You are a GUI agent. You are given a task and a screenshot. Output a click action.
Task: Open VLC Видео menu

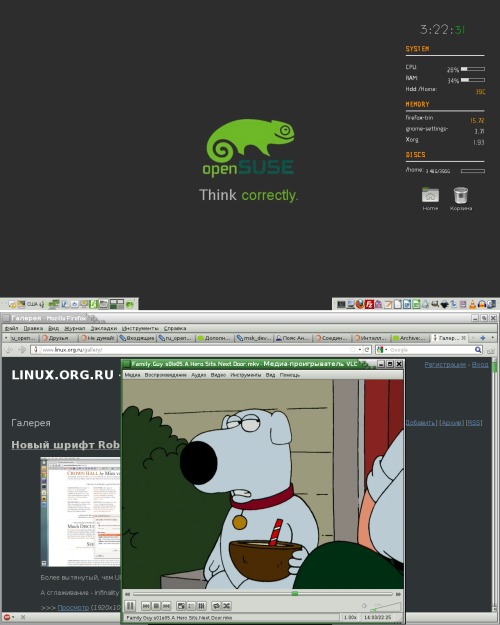(x=218, y=375)
